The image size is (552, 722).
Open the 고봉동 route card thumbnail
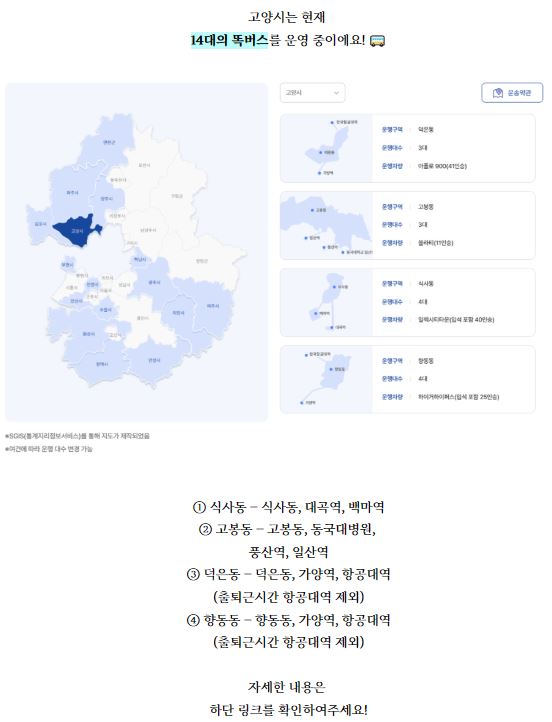[326, 225]
